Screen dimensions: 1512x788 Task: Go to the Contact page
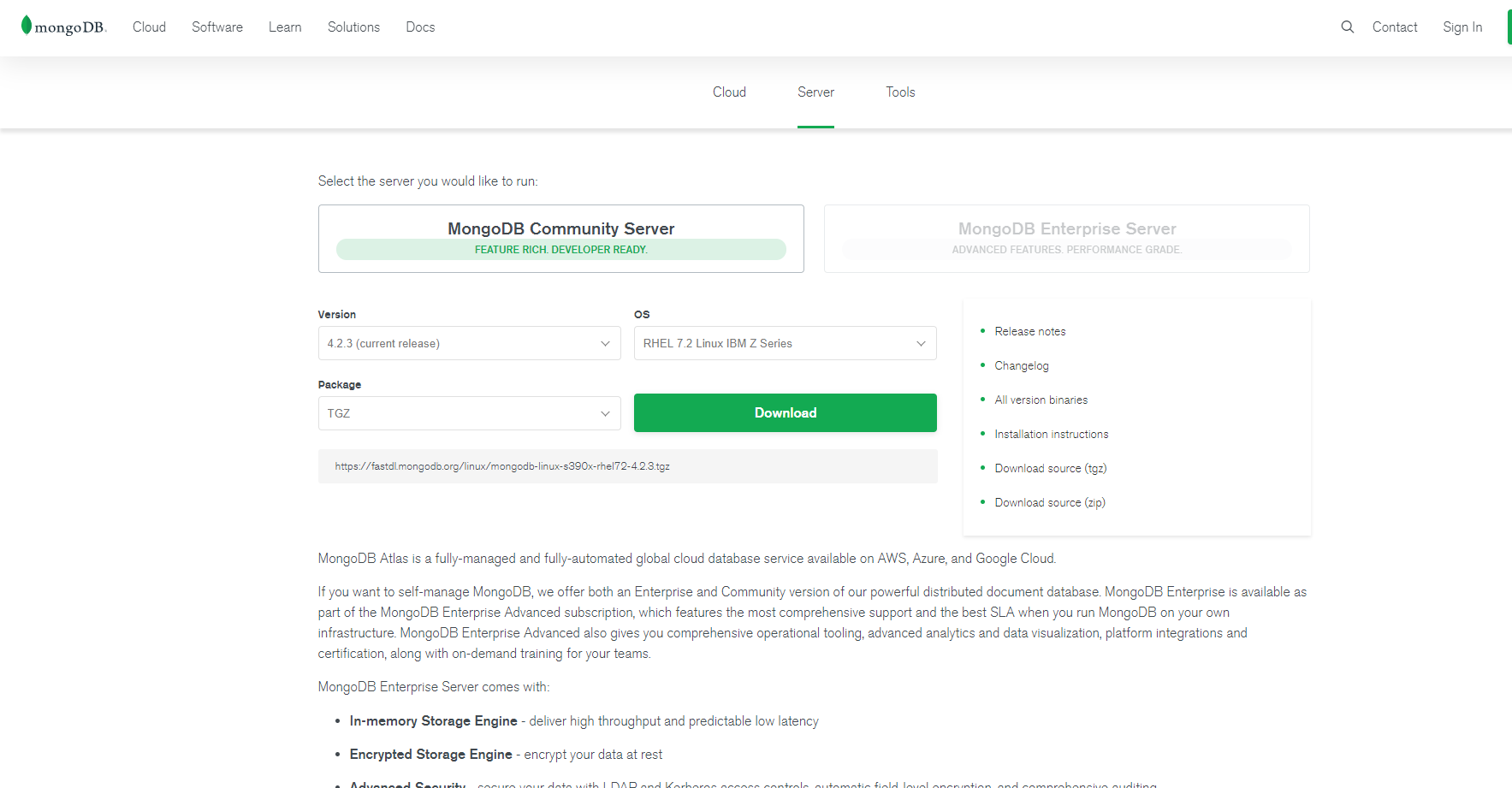1395,27
